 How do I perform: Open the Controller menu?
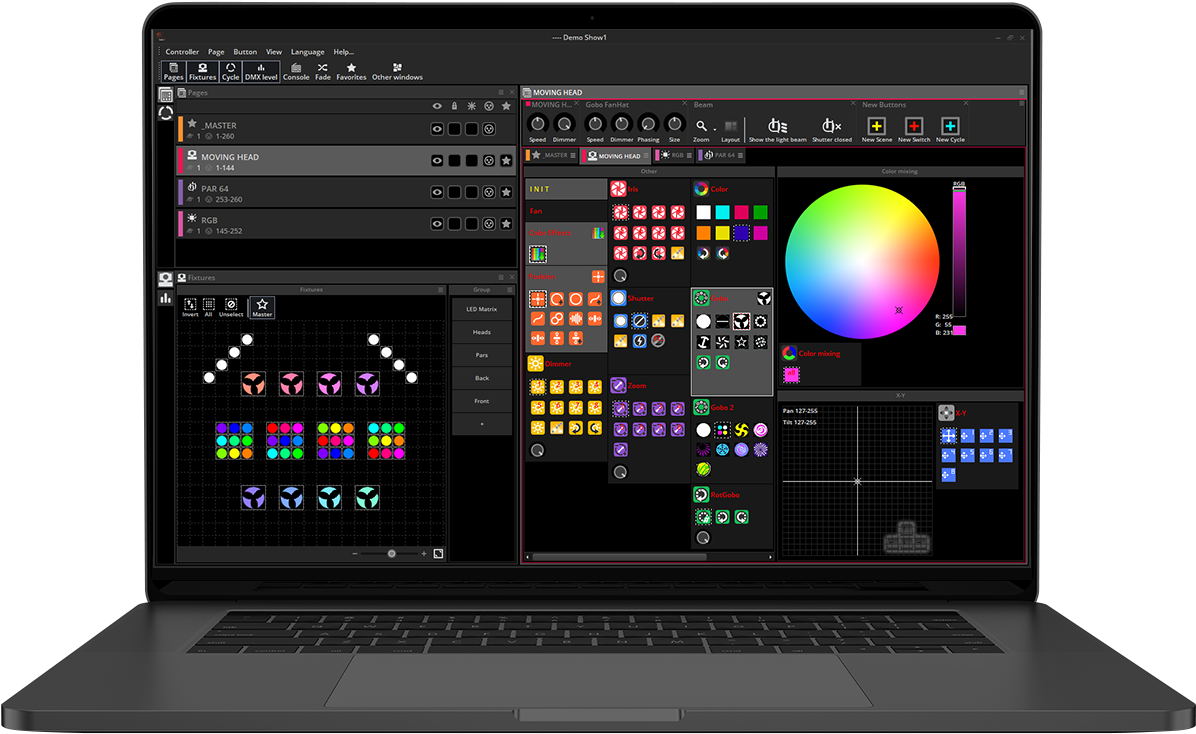tap(182, 52)
